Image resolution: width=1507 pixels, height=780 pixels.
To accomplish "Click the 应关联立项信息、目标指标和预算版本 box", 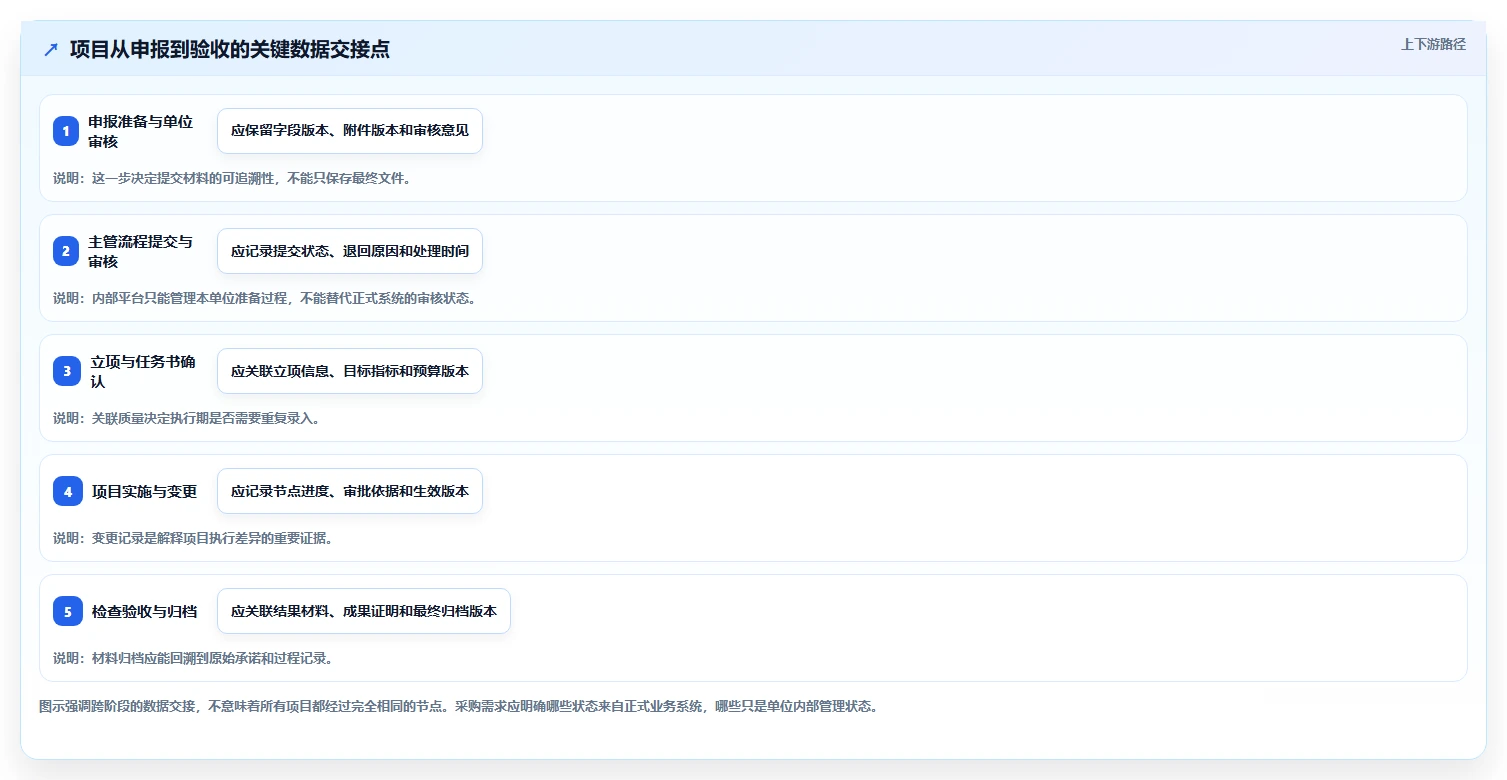I will [x=350, y=371].
